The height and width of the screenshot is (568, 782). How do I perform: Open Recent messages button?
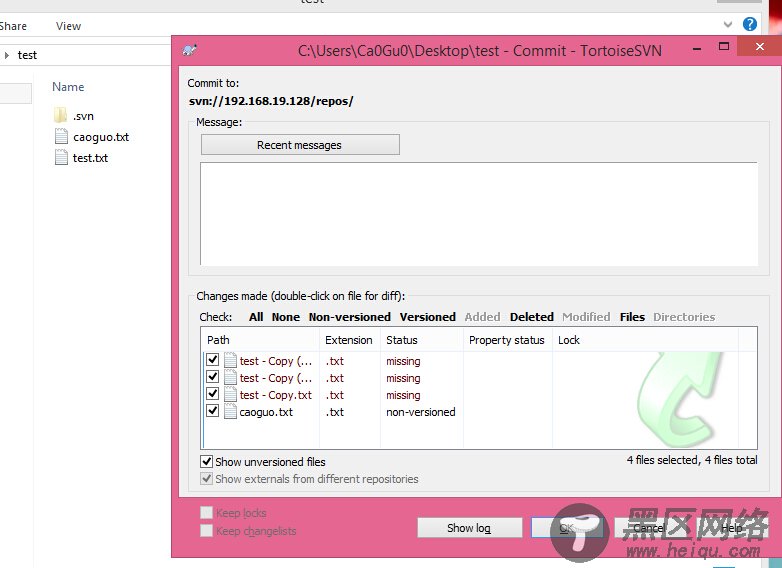point(300,145)
